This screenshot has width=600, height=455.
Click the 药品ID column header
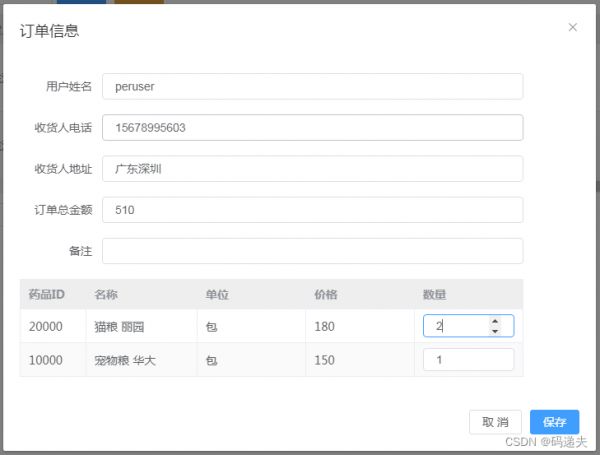coord(47,294)
